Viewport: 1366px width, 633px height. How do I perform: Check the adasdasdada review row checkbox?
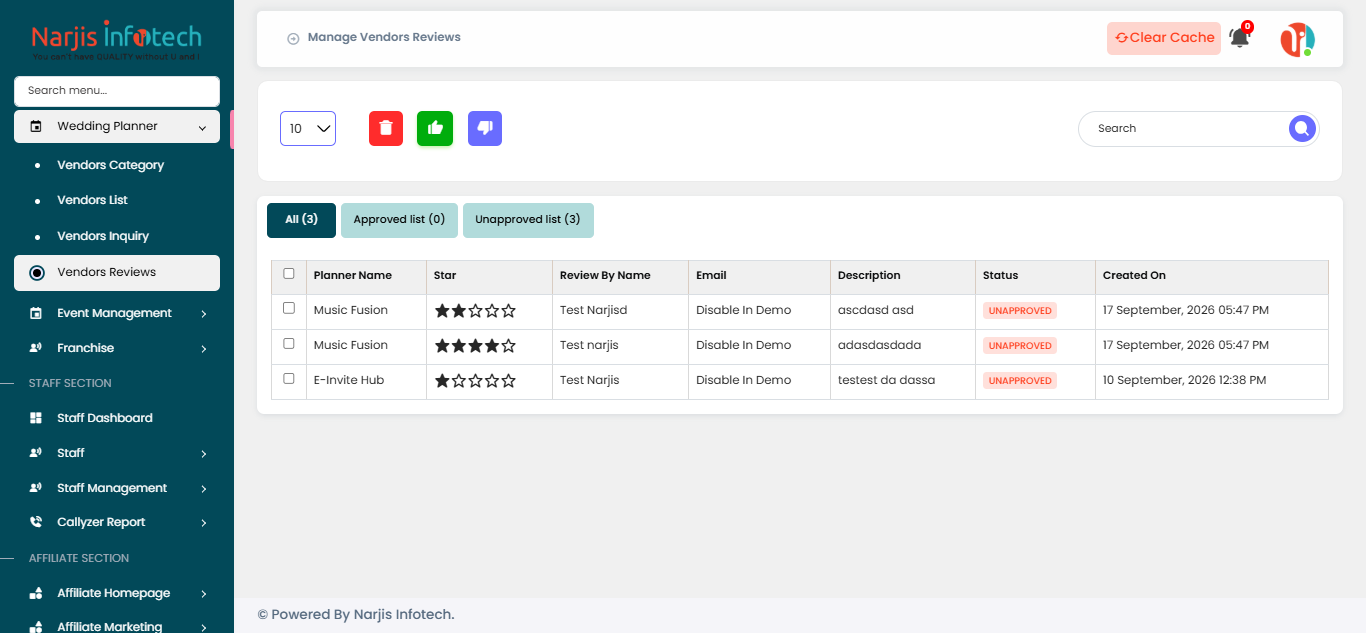pos(289,344)
